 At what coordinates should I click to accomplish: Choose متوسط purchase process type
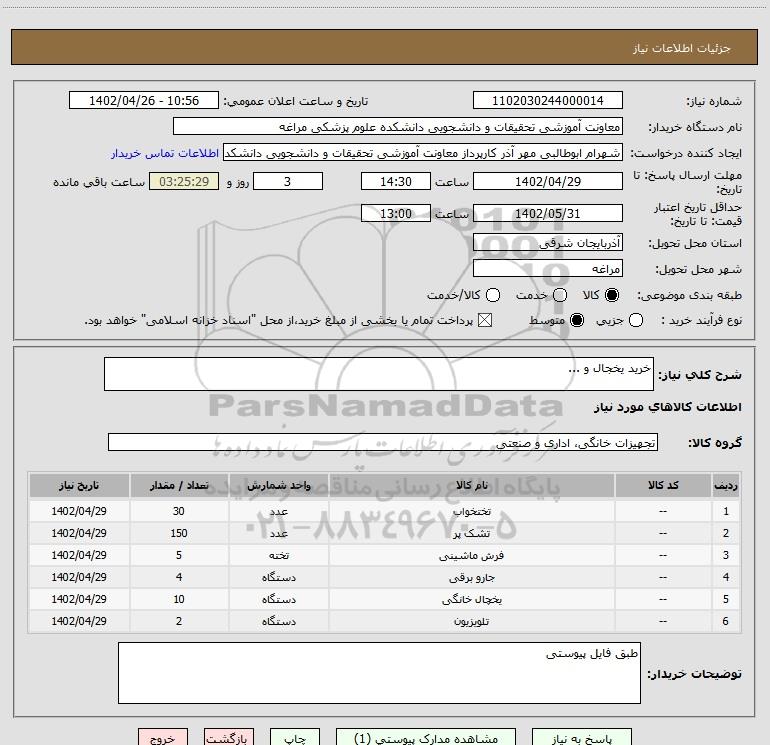pyautogui.click(x=577, y=321)
